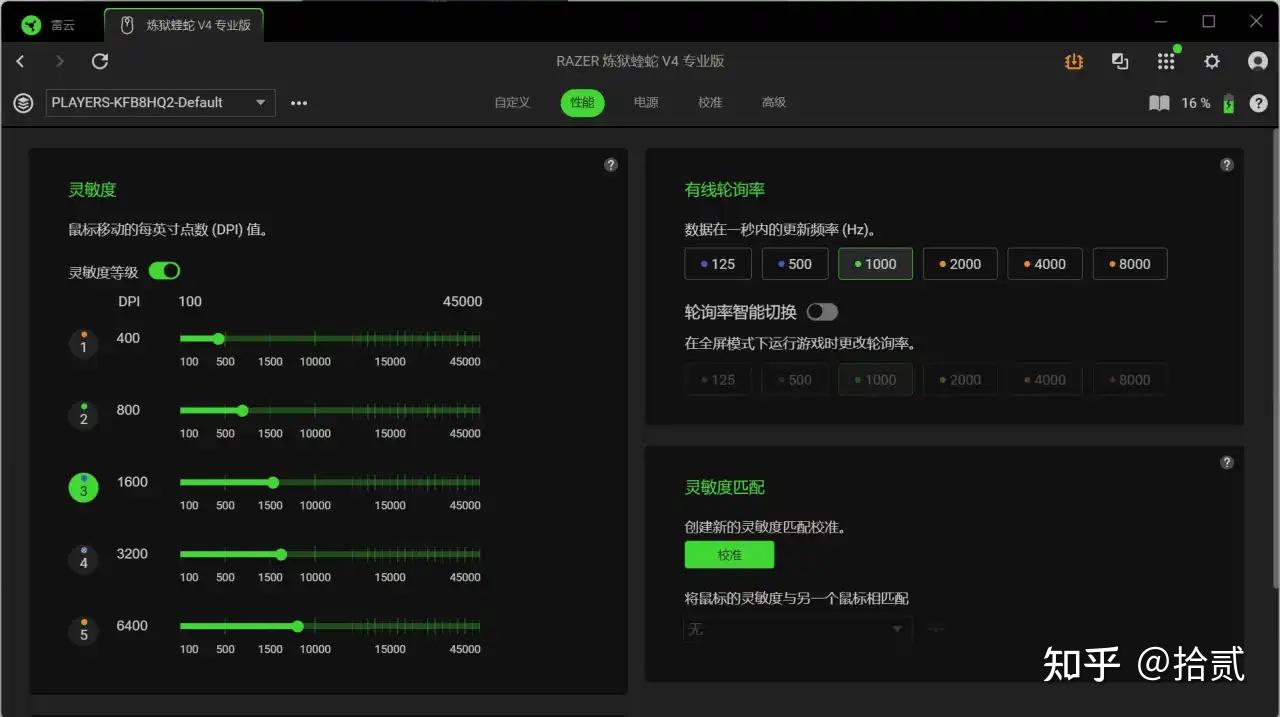Click the device switcher icon beside the updater
1280x717 pixels.
click(x=1120, y=61)
